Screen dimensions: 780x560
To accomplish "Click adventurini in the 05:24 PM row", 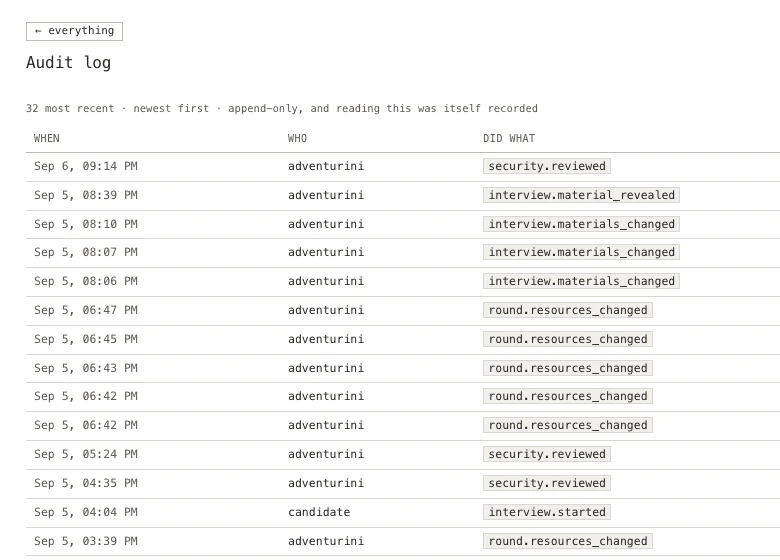I will [x=326, y=454].
